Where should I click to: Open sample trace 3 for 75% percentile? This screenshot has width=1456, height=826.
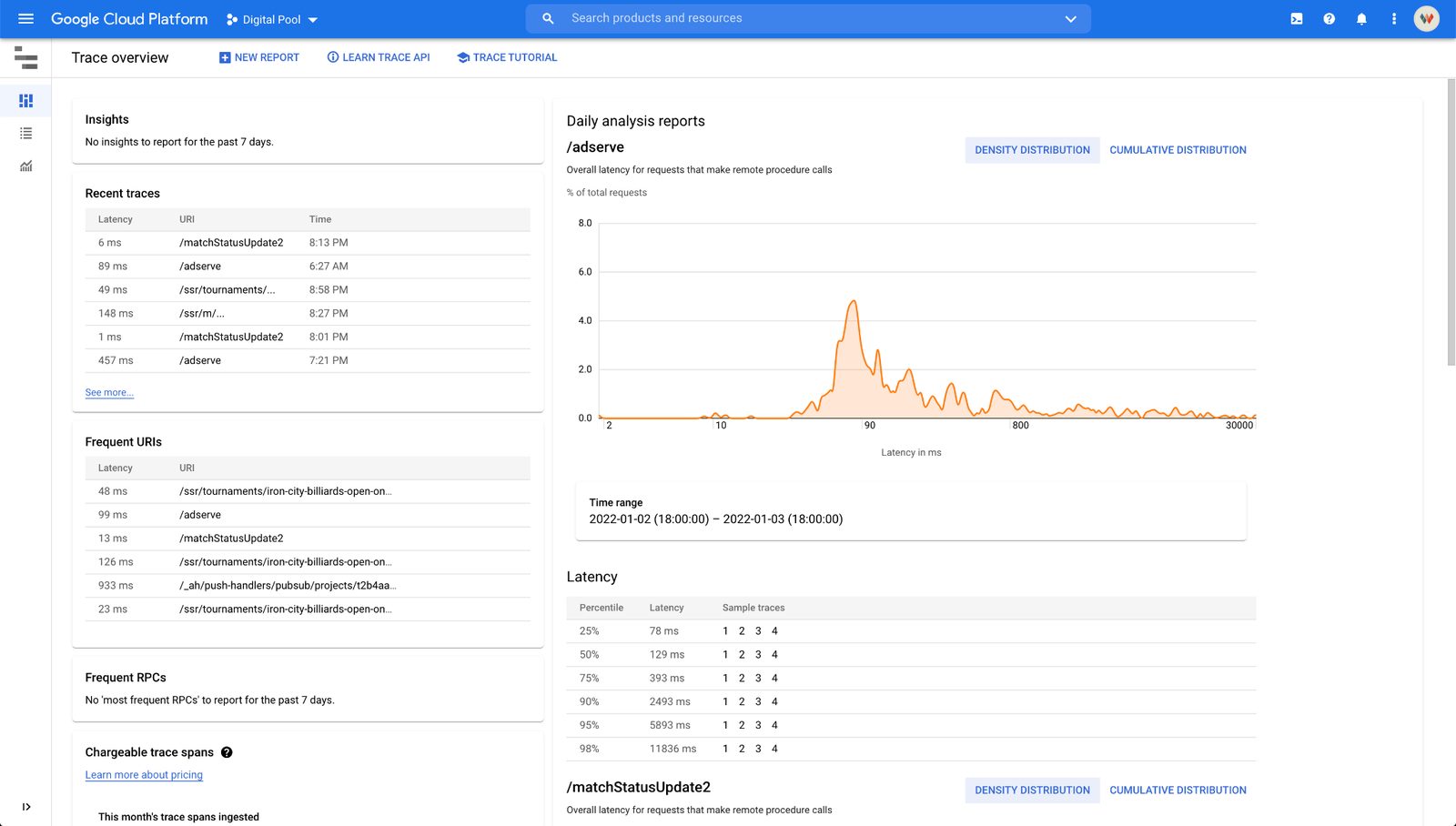point(758,679)
